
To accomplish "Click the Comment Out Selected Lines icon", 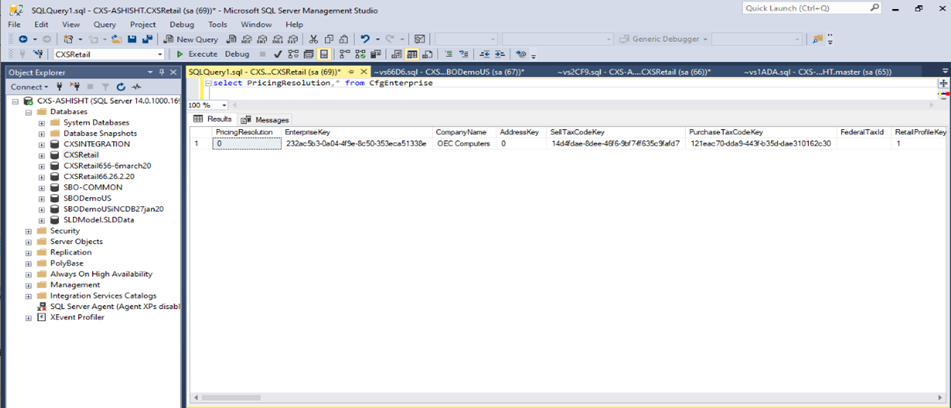I will (x=449, y=54).
